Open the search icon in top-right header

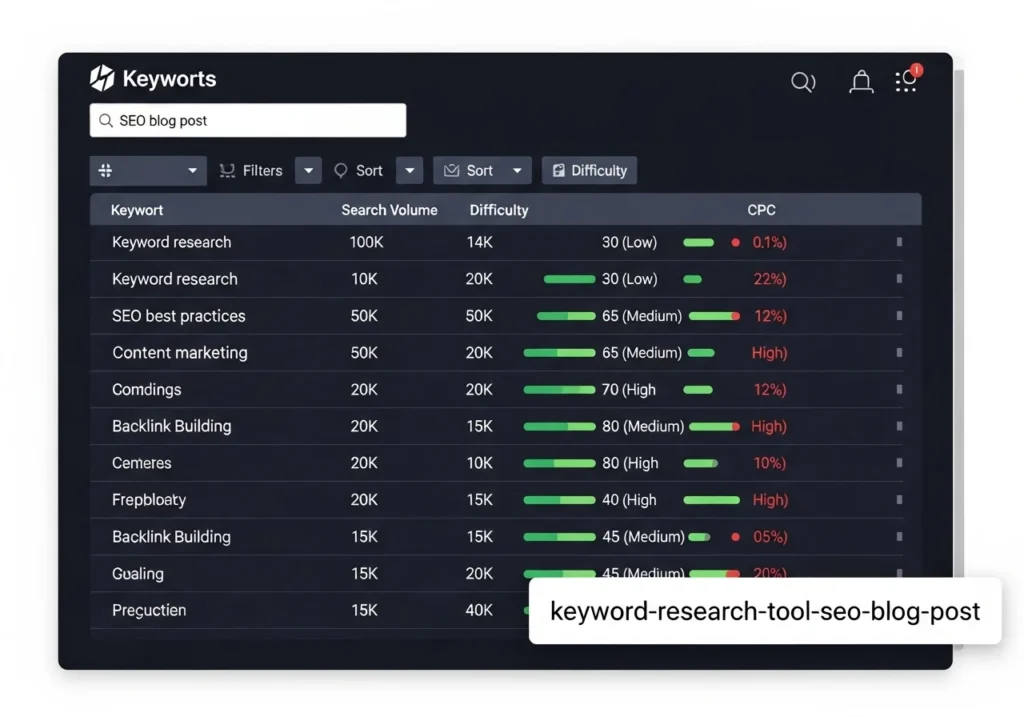tap(803, 82)
